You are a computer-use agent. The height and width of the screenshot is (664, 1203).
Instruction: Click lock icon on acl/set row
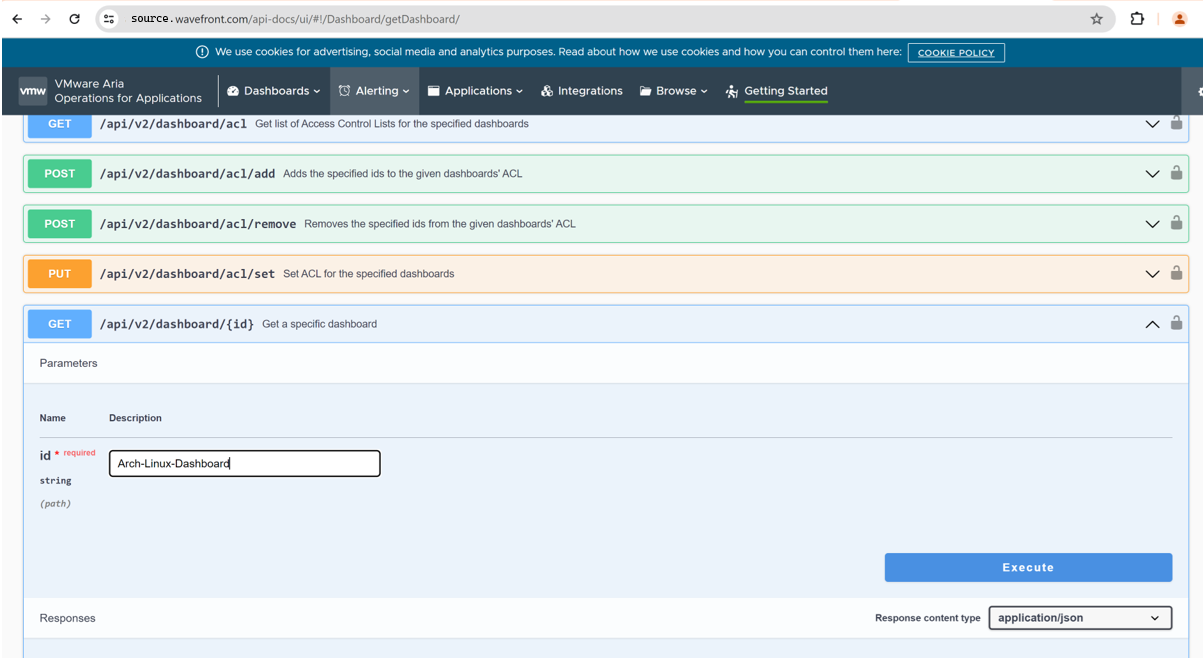[x=1176, y=273]
